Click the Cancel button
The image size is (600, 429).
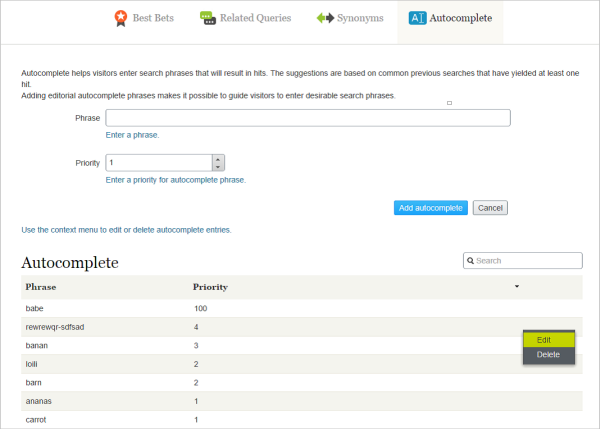click(490, 208)
